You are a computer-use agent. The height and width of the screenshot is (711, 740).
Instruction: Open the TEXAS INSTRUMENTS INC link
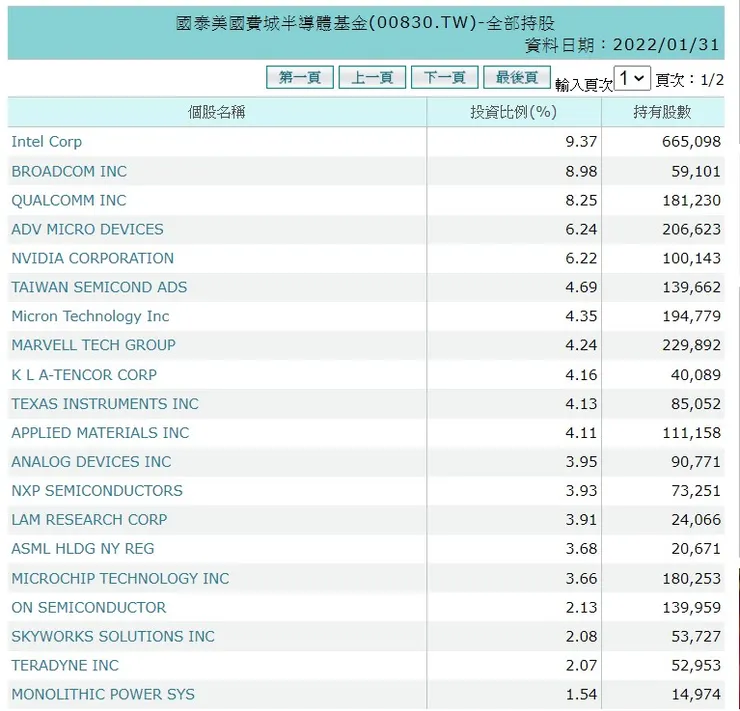(x=105, y=404)
